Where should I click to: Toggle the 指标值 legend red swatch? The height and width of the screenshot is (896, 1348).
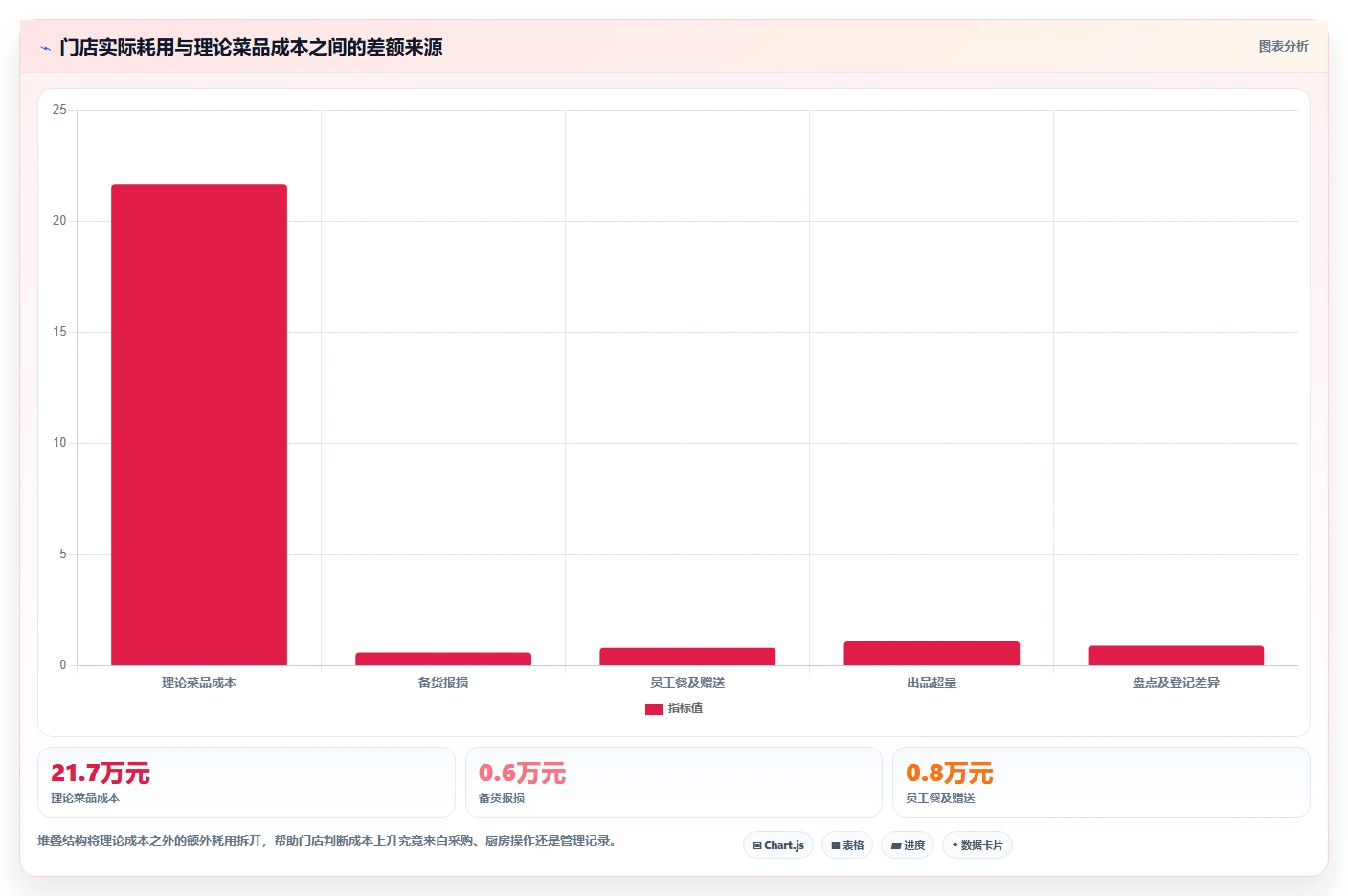point(654,709)
